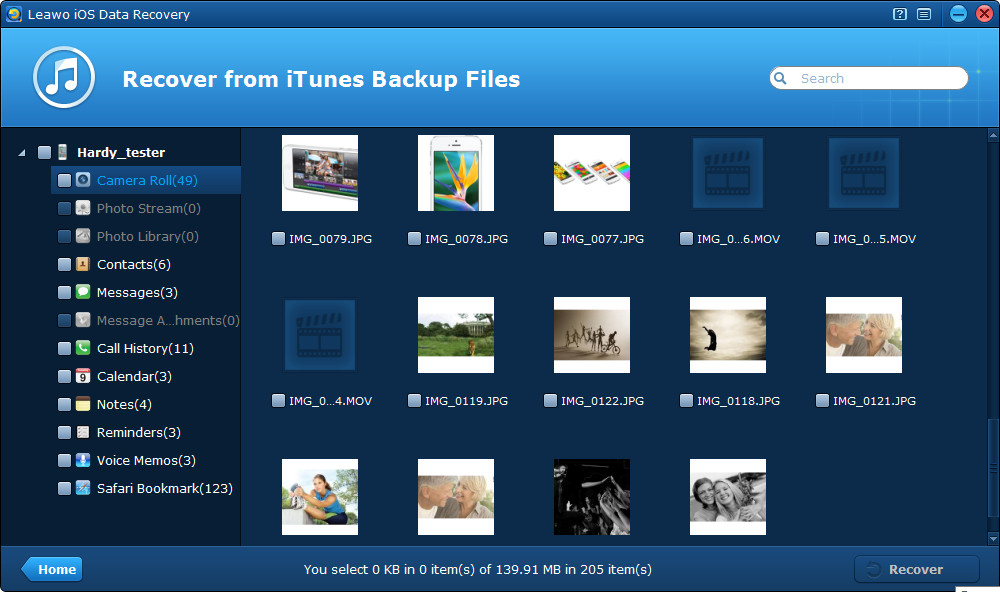This screenshot has height=592, width=1000.
Task: Collapse the Hardy_tester device tree
Action: click(22, 152)
